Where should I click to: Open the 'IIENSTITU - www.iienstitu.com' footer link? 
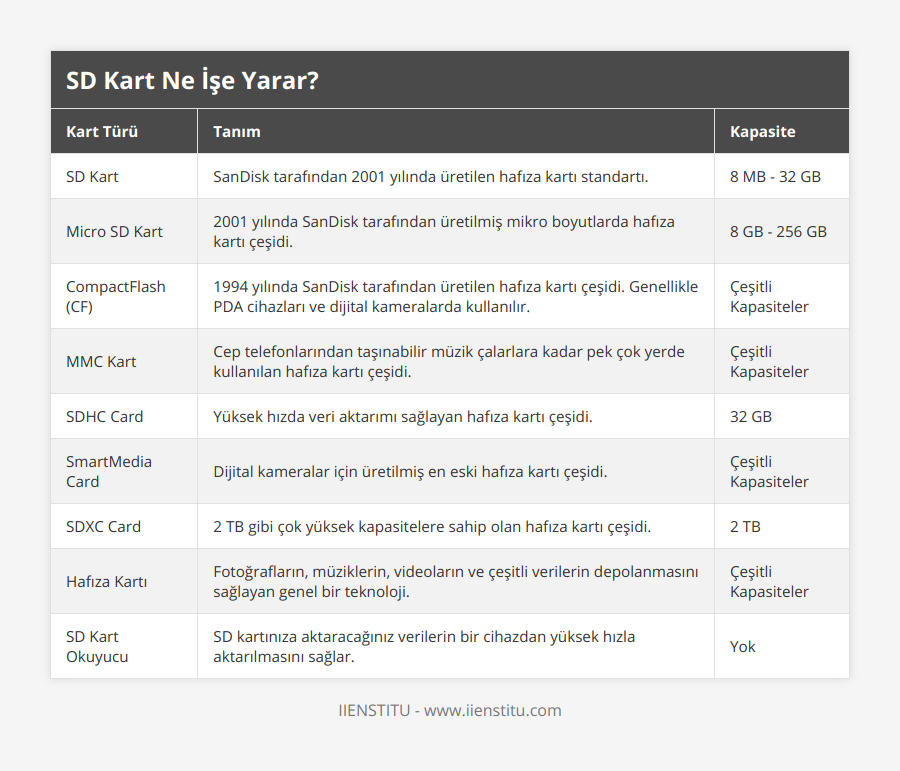click(450, 710)
